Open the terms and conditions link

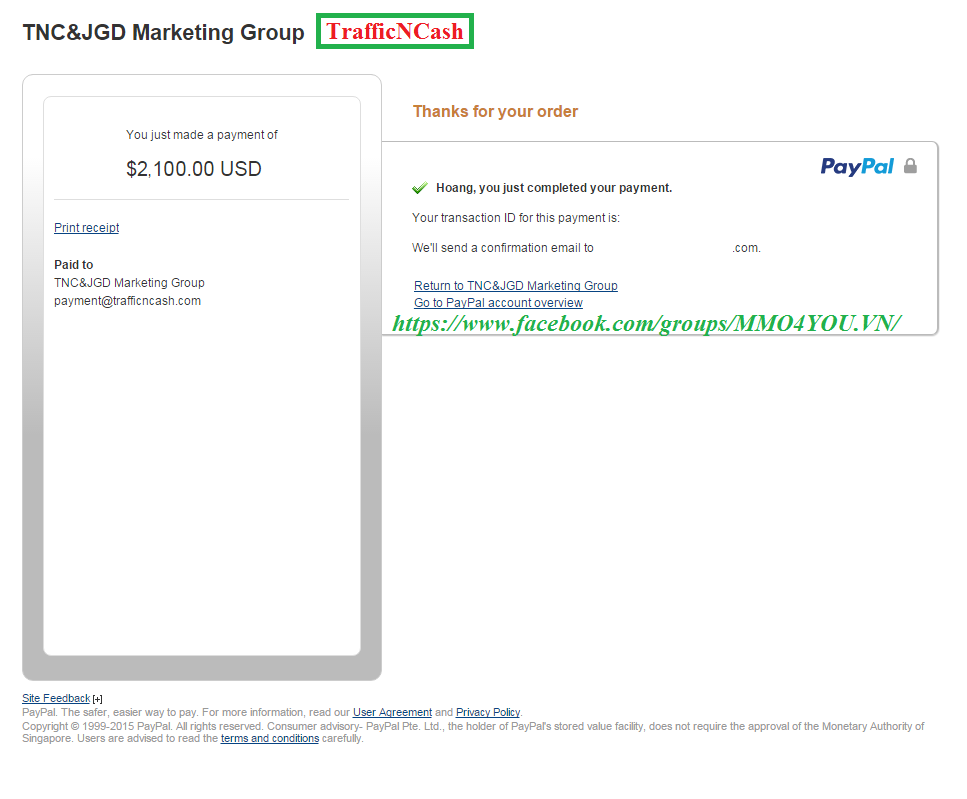[x=270, y=739]
